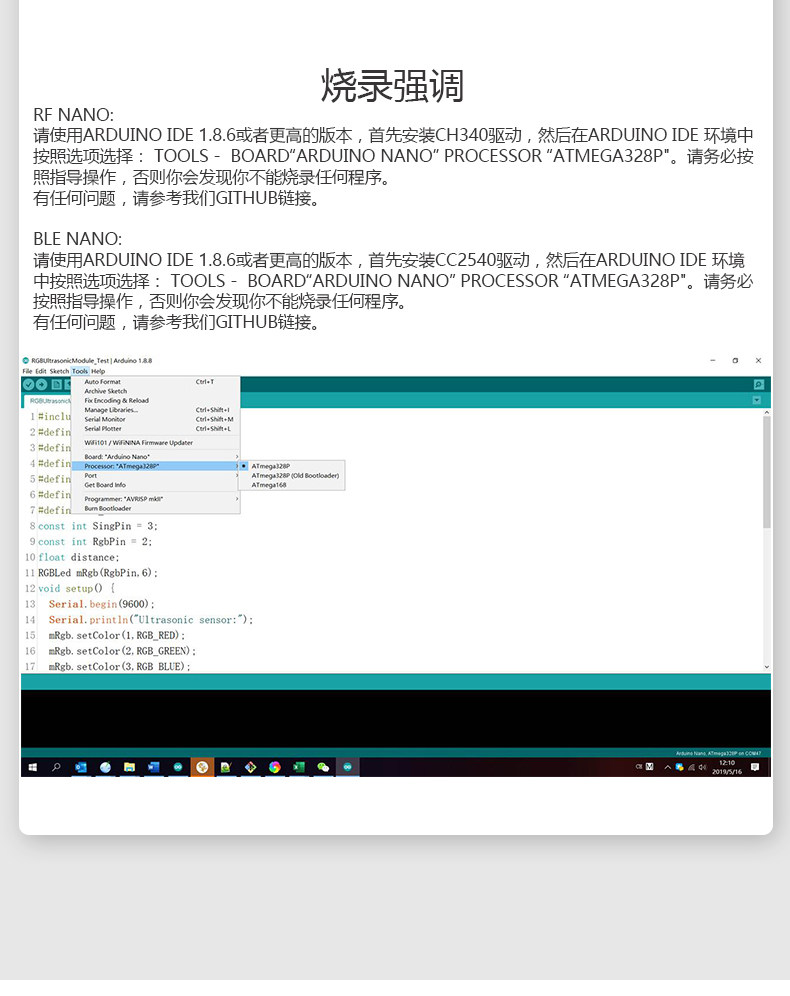The image size is (790, 996).
Task: Click the Windows Start button
Action: [33, 767]
